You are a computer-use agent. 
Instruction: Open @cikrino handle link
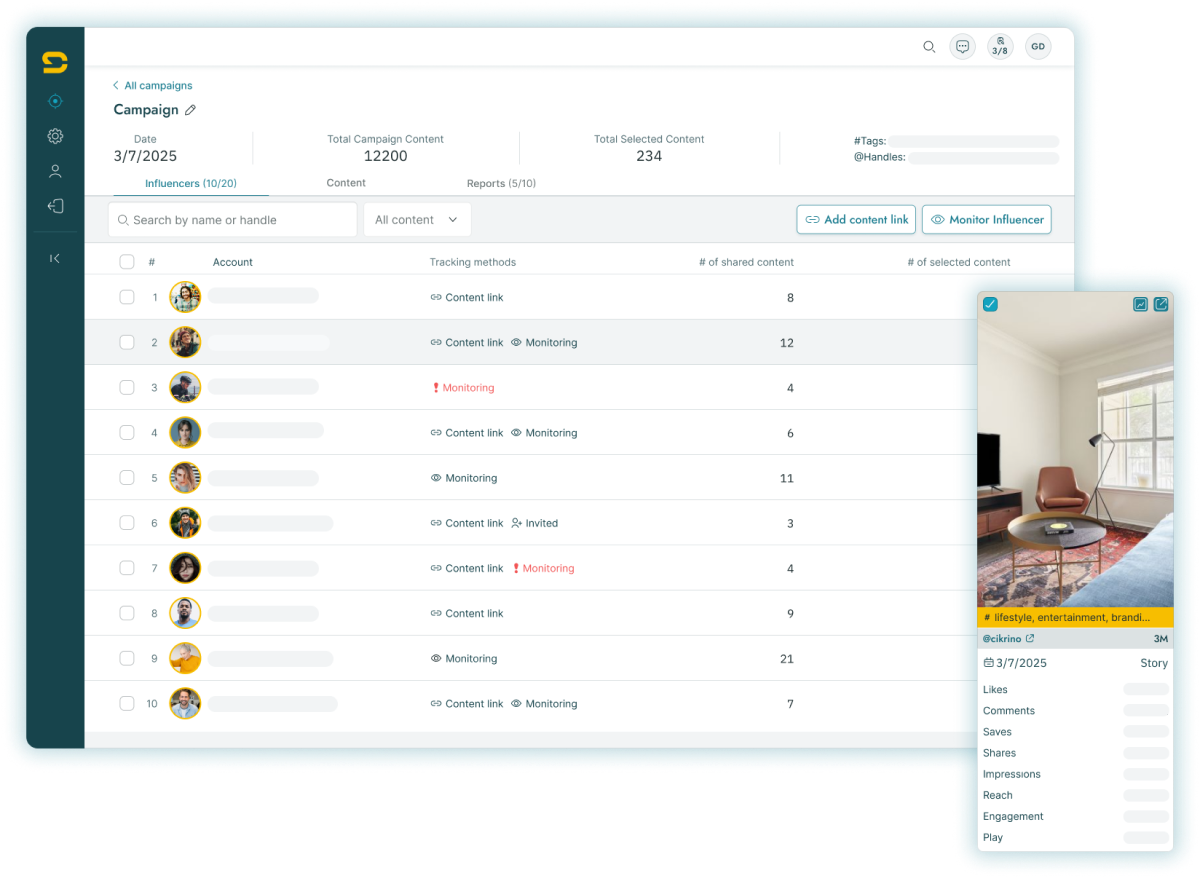click(1002, 638)
